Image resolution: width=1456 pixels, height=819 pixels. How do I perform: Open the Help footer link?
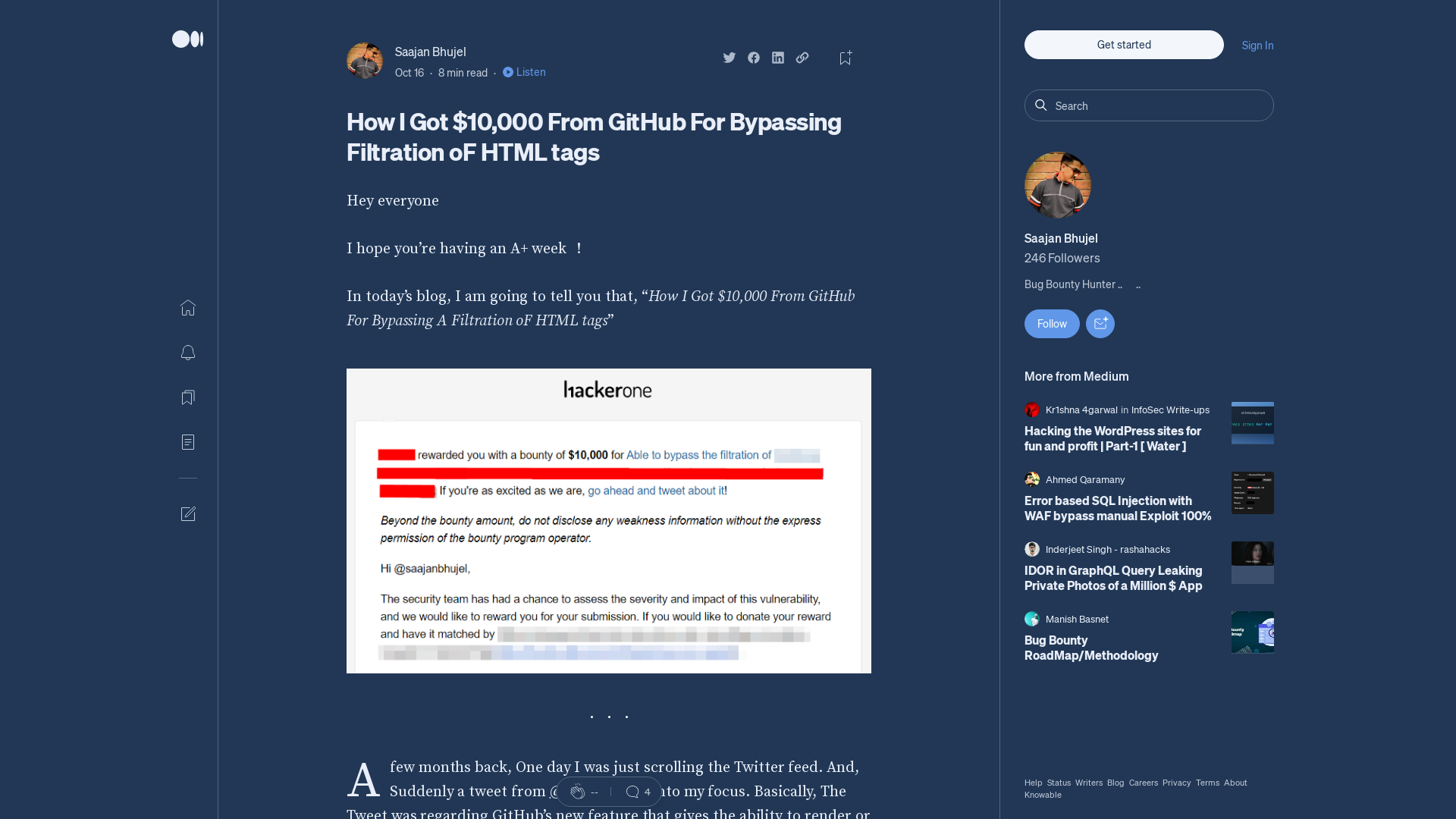tap(1032, 783)
